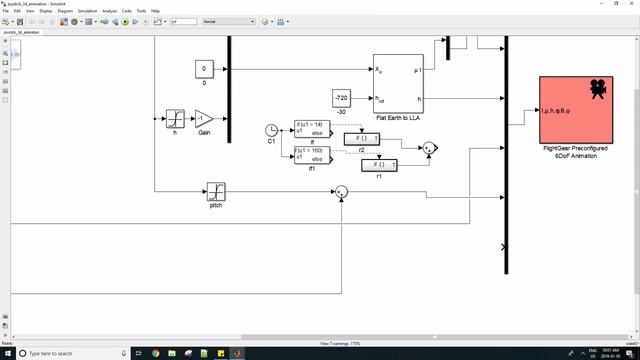Select the pitch Saturation block

click(216, 191)
